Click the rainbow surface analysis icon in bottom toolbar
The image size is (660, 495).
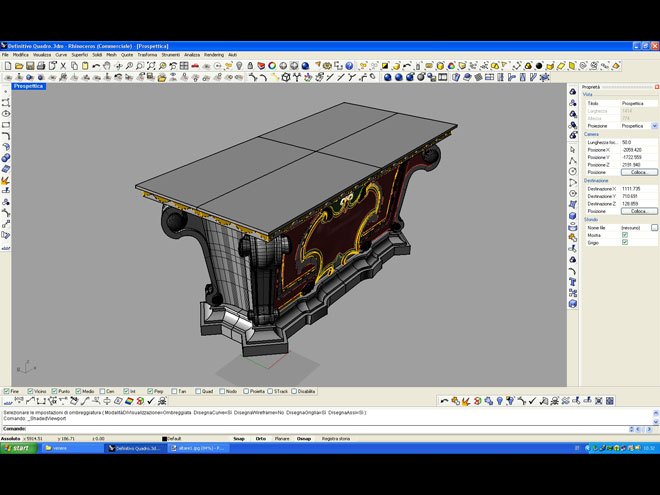129,401
